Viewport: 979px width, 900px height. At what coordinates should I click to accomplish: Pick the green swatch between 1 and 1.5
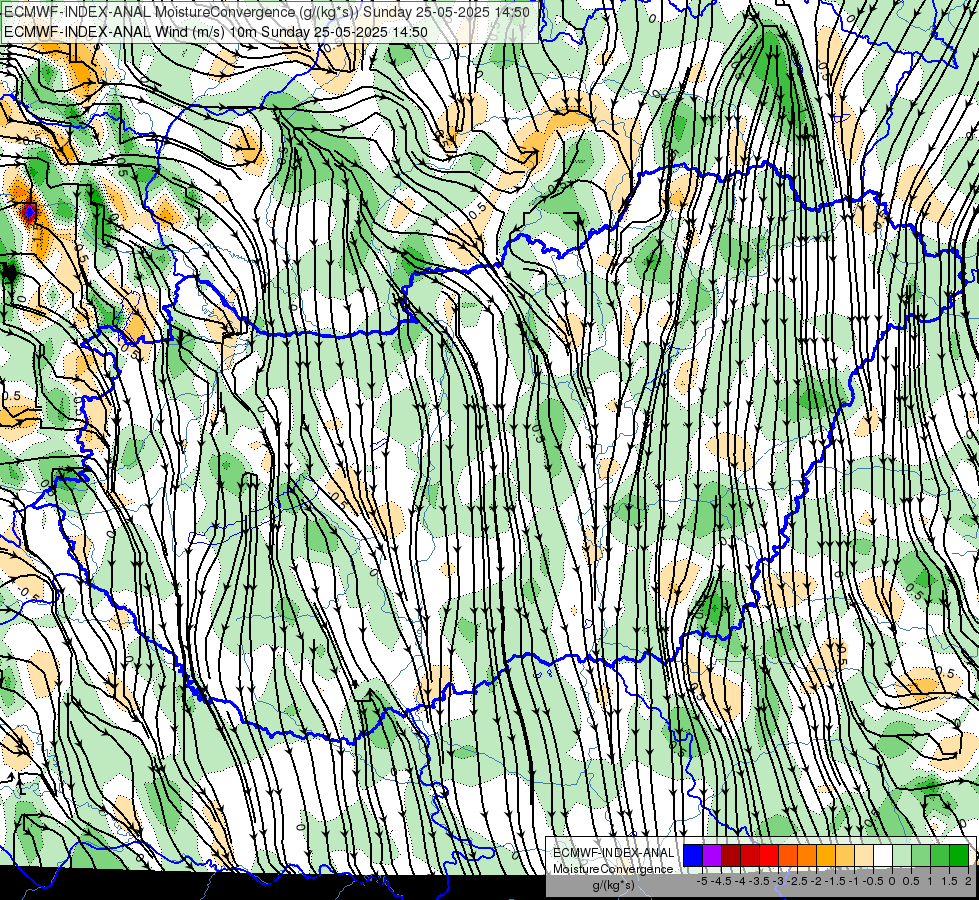940,855
